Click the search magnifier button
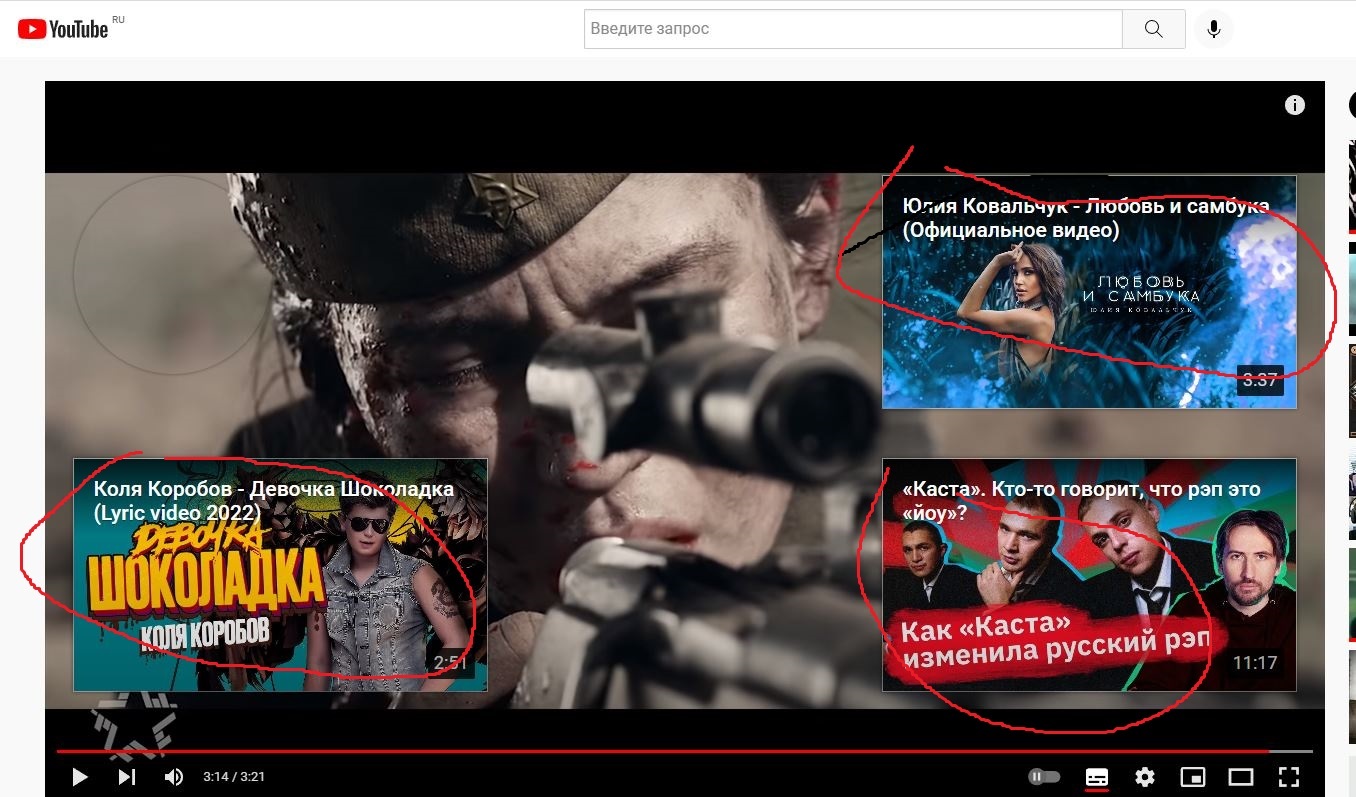This screenshot has height=797, width=1356. 1154,29
